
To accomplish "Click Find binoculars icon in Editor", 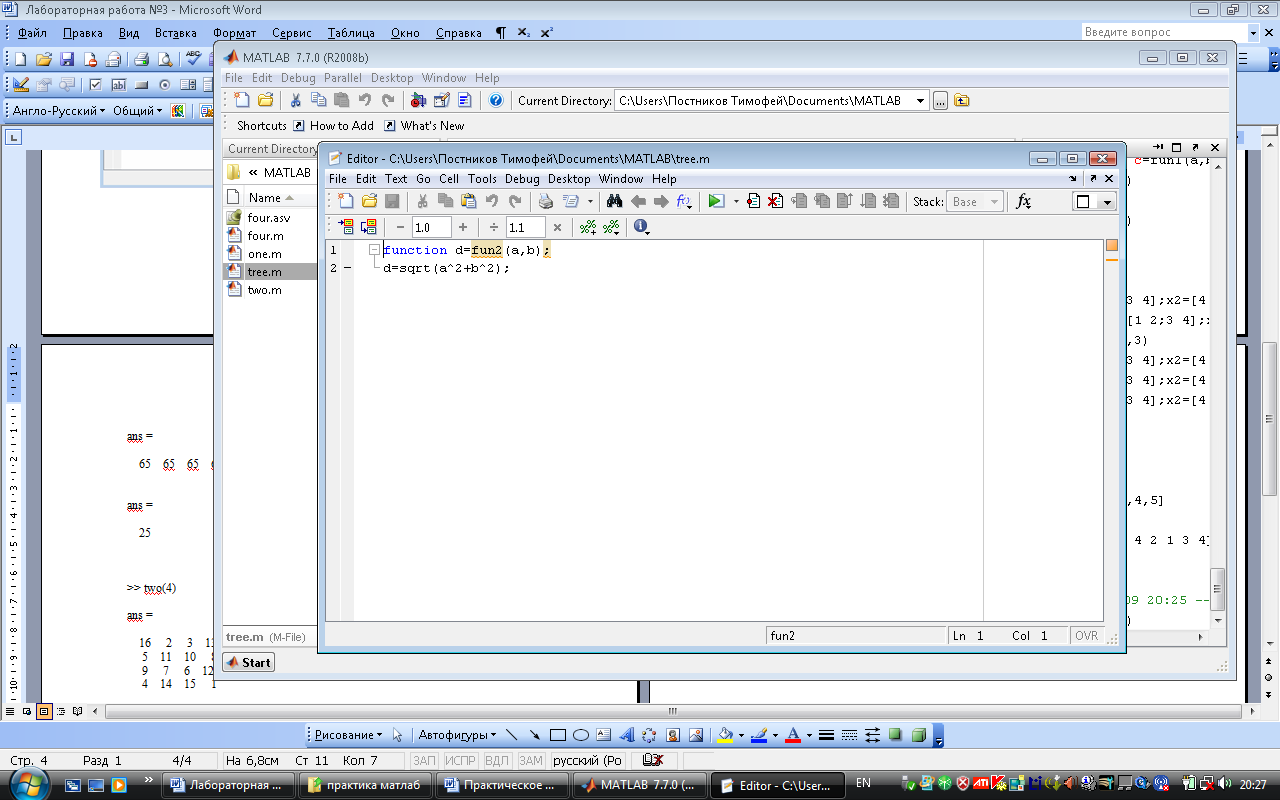I will [x=614, y=201].
